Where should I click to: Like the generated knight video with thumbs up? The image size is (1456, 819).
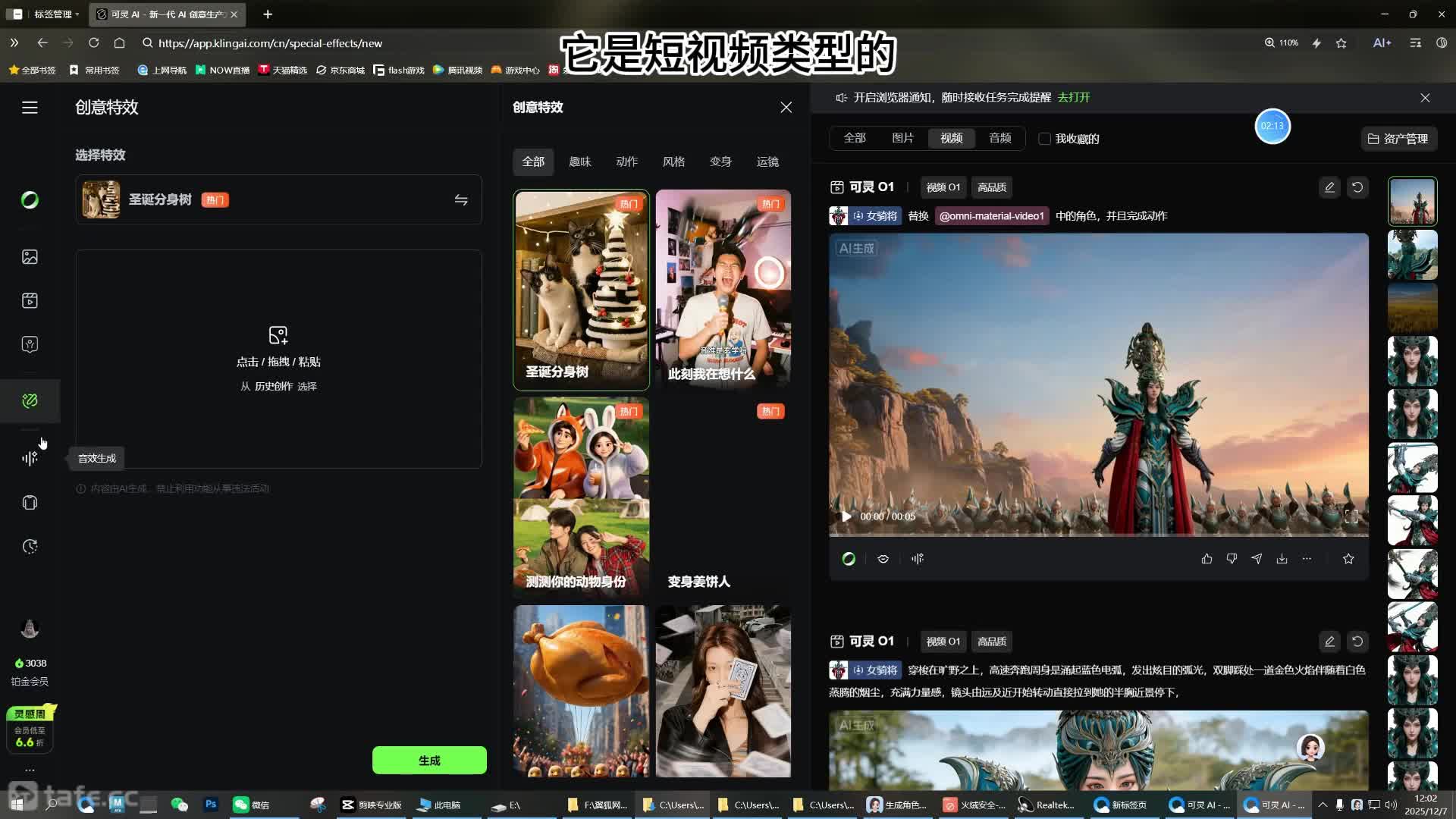pyautogui.click(x=1207, y=558)
